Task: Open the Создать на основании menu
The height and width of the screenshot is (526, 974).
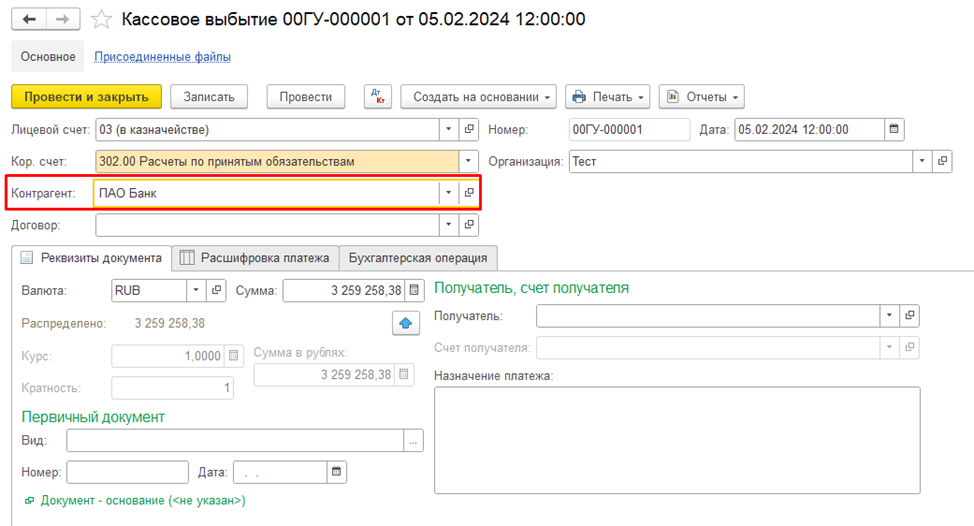Action: pos(478,97)
